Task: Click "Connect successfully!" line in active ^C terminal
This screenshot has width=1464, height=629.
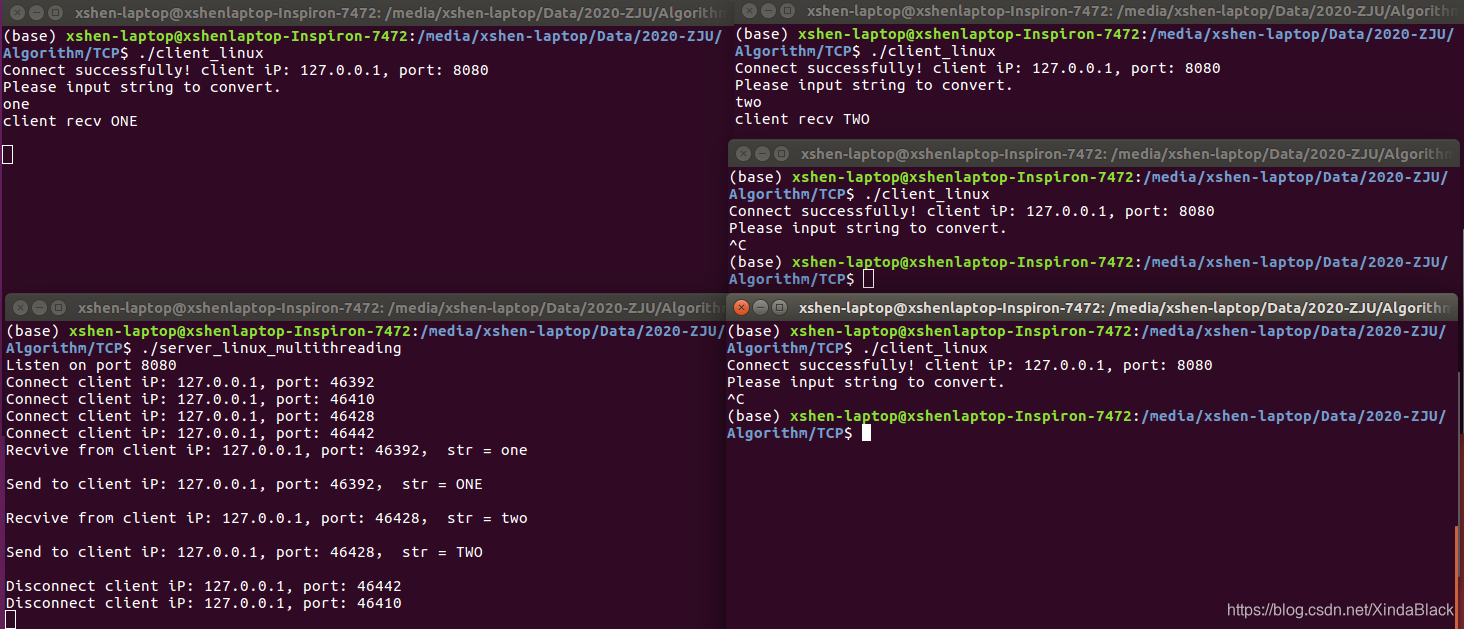Action: click(x=970, y=365)
